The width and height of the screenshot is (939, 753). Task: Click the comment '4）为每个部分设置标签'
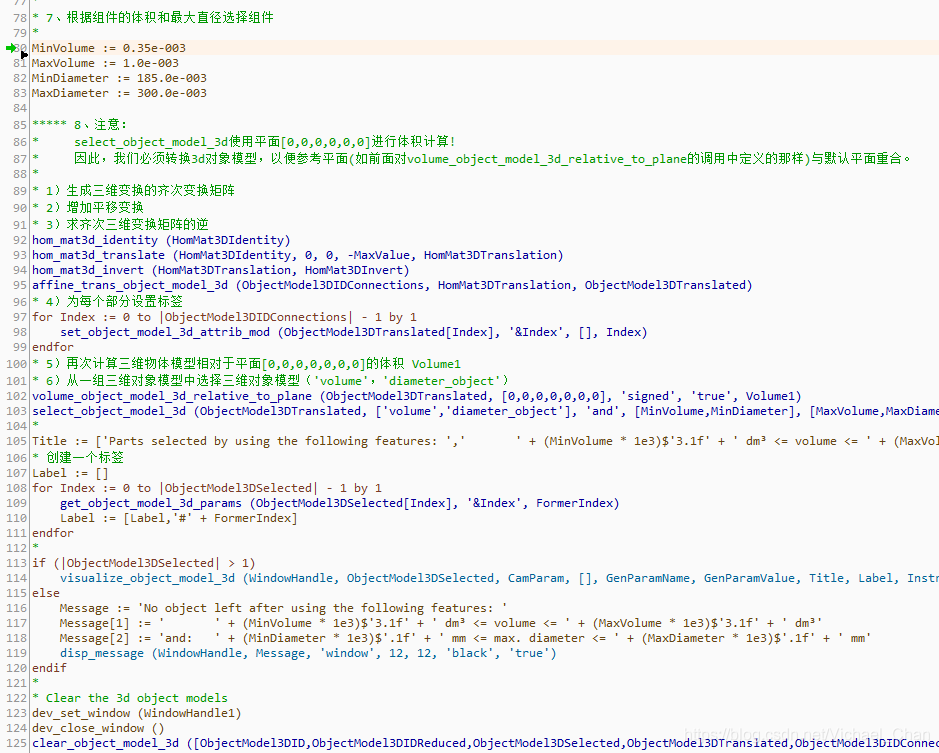[107, 301]
